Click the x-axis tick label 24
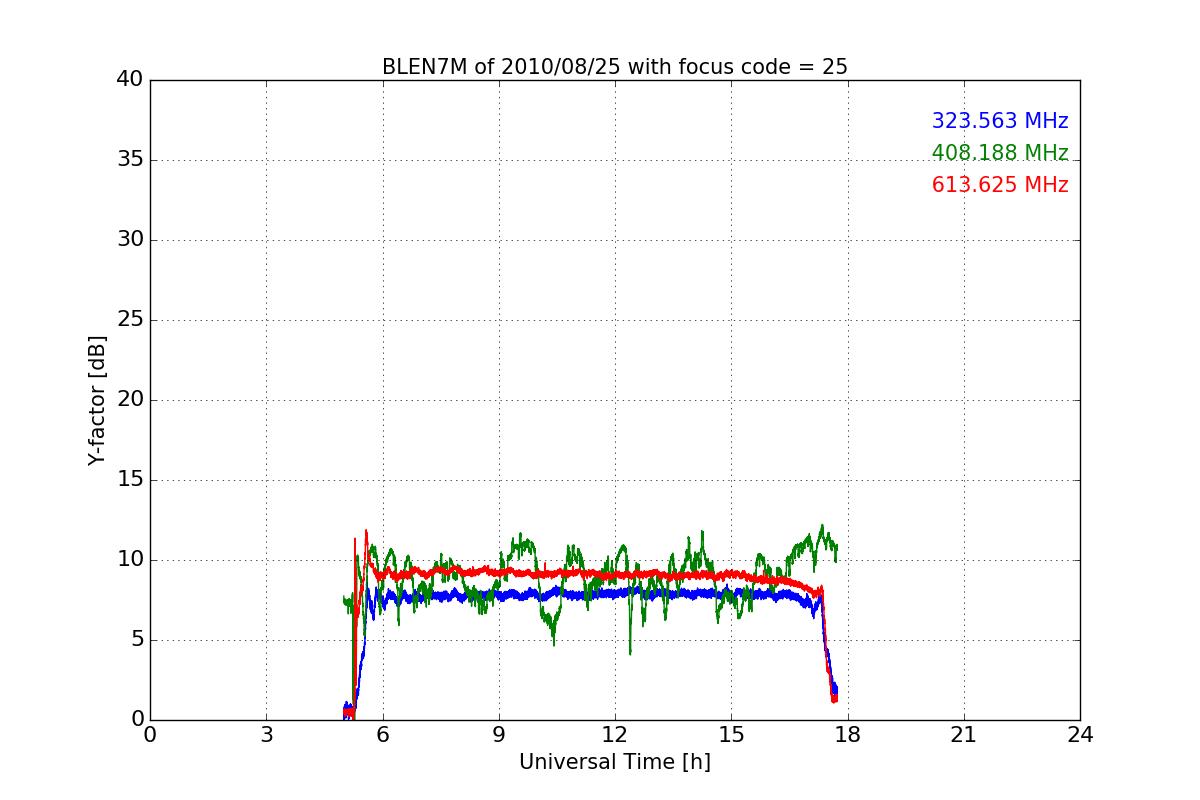The height and width of the screenshot is (800, 1200). 1080,735
